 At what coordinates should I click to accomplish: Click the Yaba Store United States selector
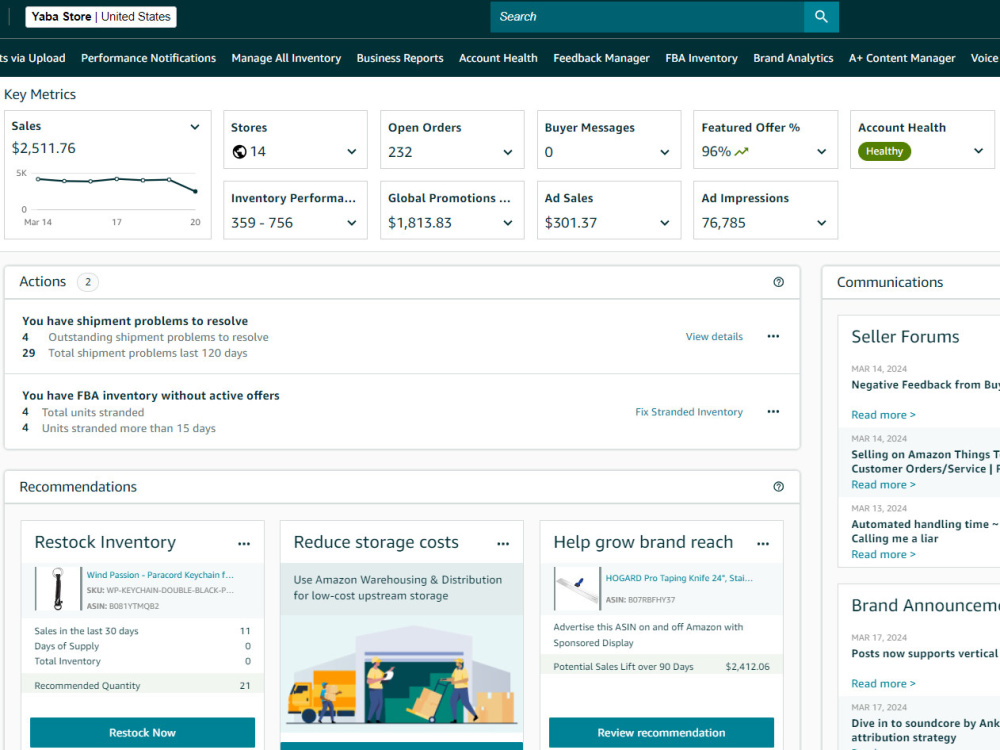pos(101,17)
